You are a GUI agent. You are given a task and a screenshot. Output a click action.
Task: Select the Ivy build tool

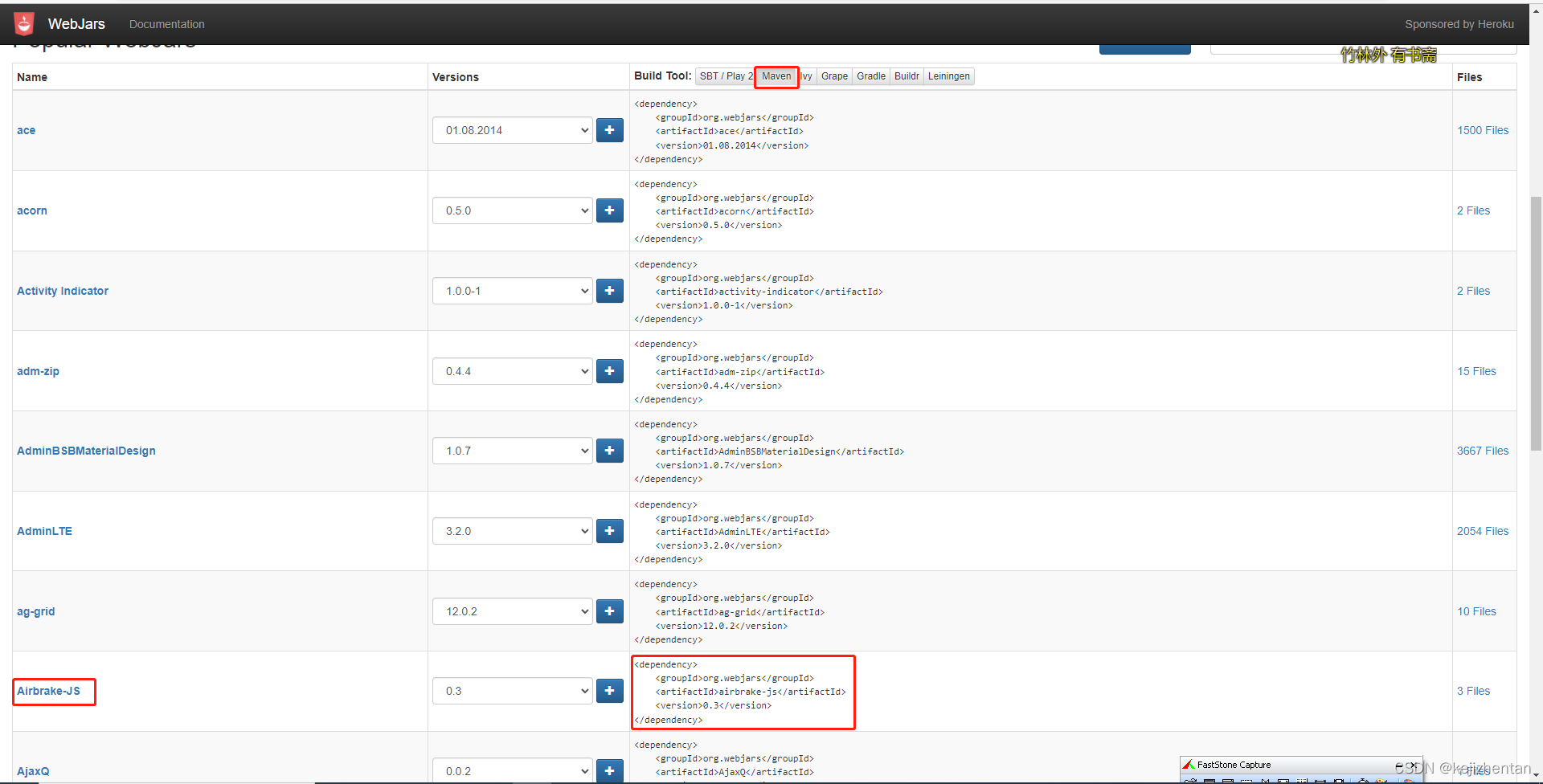806,76
